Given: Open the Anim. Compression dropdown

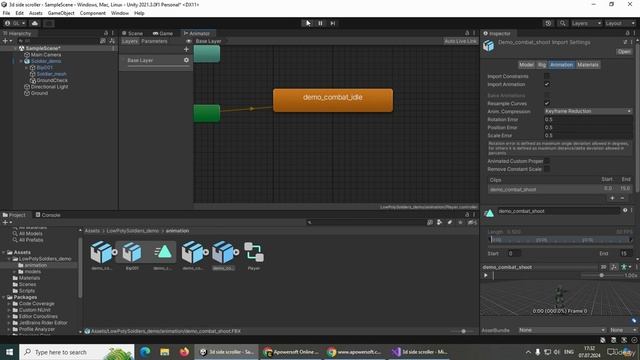Looking at the screenshot, I should point(588,111).
